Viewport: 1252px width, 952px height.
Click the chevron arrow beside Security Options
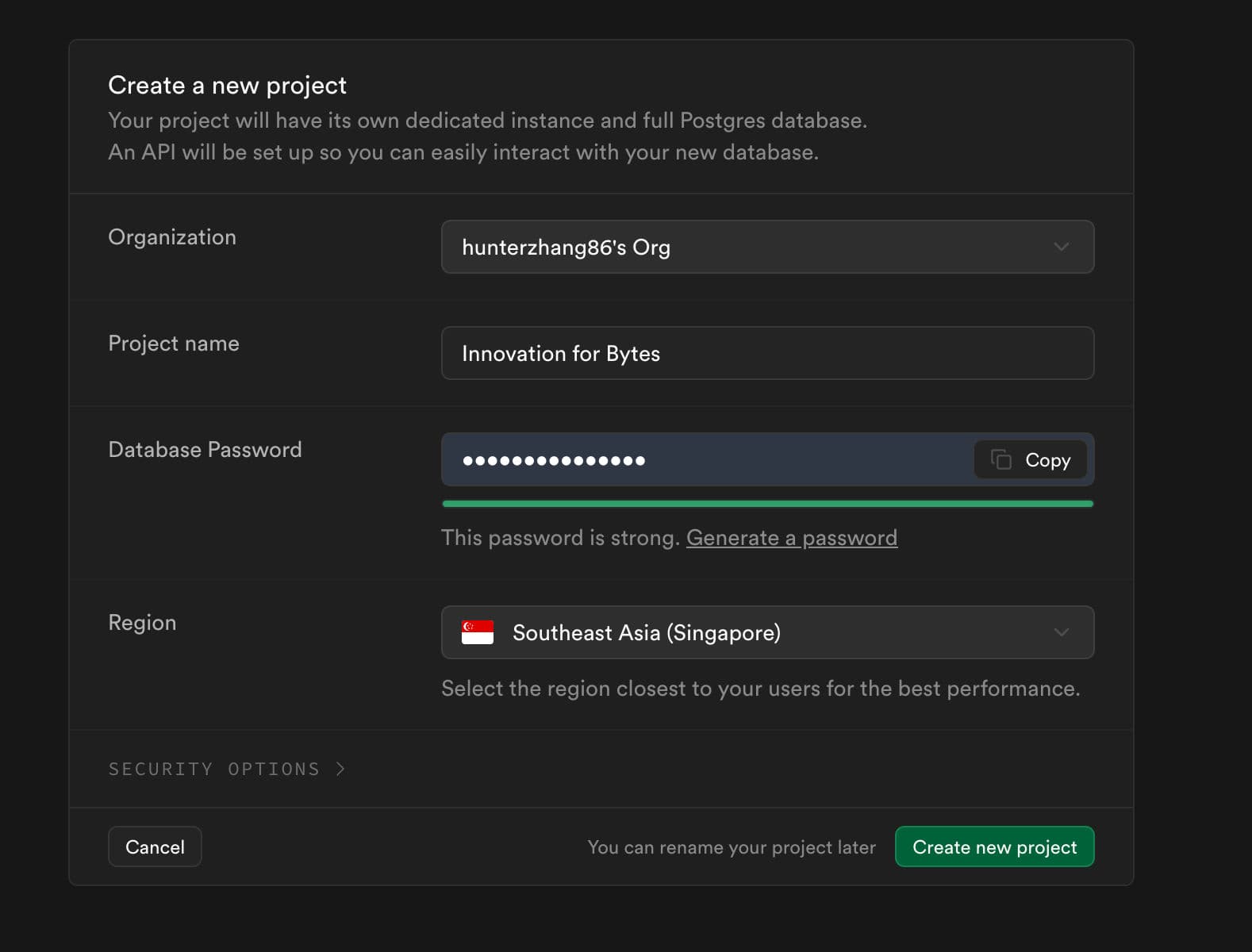340,769
